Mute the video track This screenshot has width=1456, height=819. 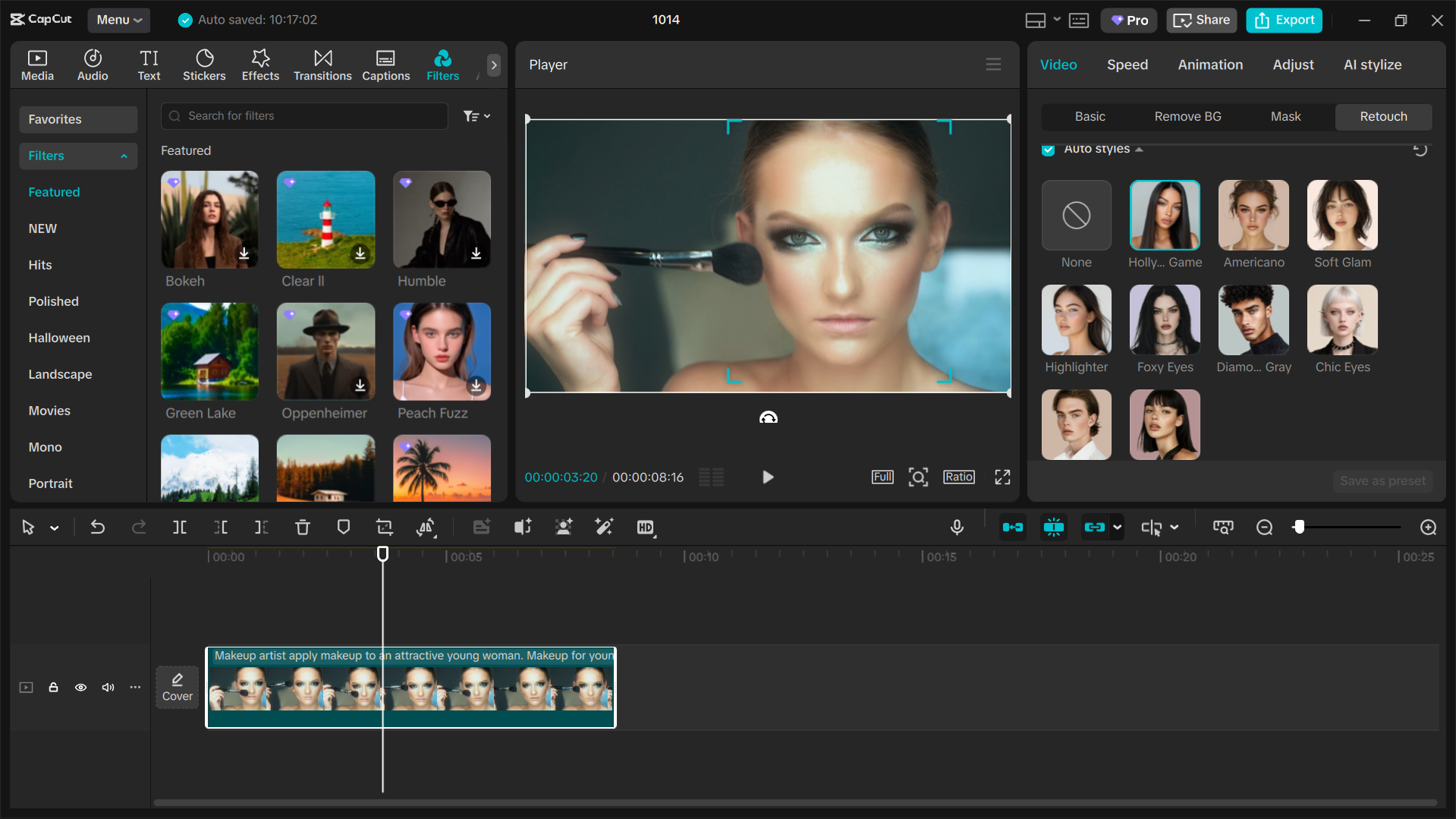[108, 687]
